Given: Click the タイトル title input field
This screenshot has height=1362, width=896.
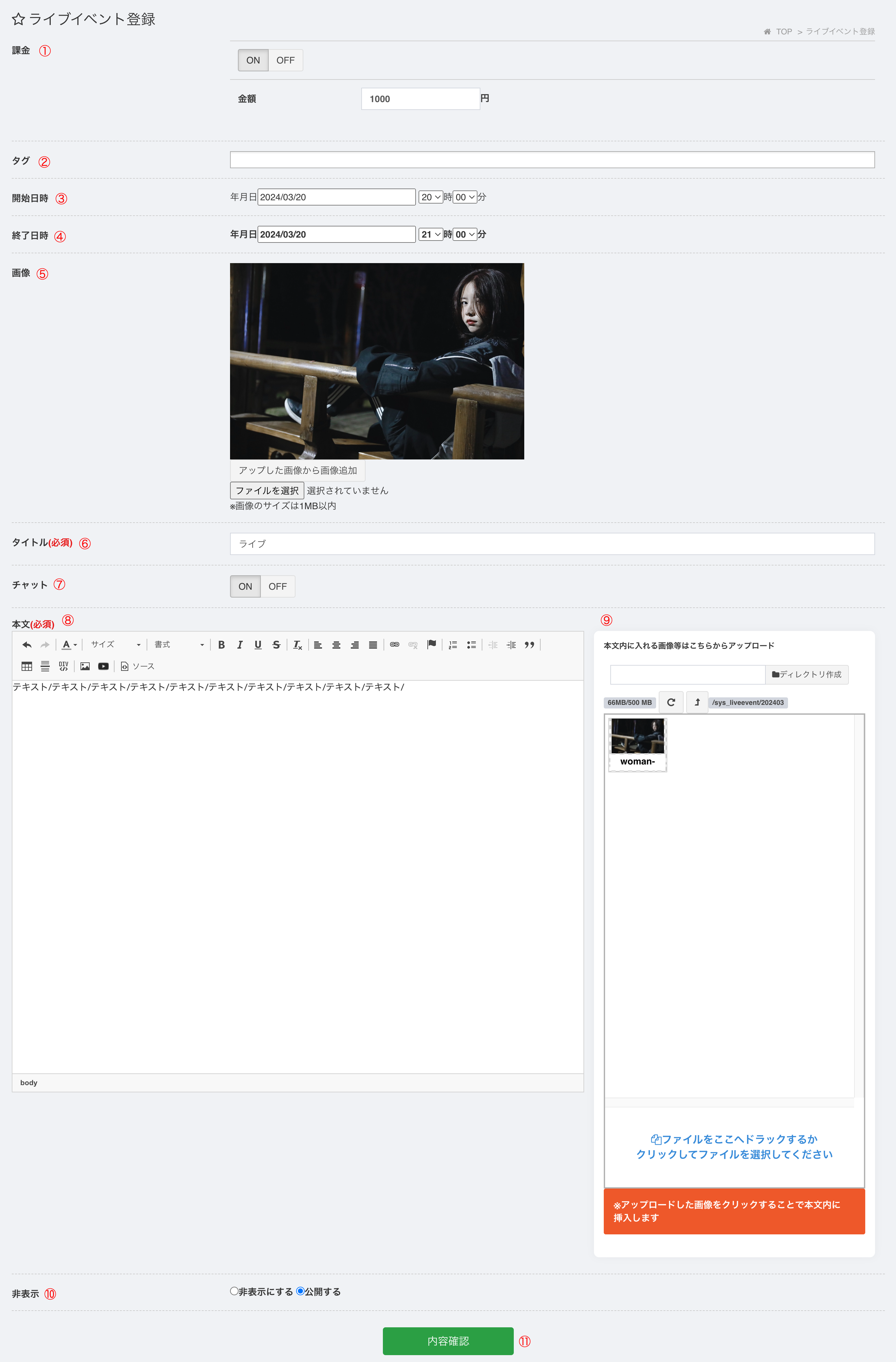Looking at the screenshot, I should coord(552,544).
